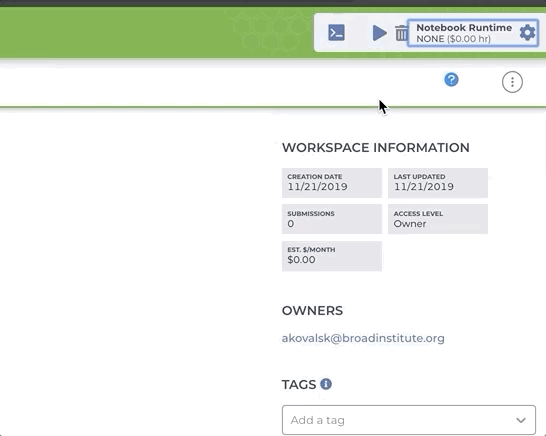Open runtime settings gear icon
The height and width of the screenshot is (436, 546).
click(527, 33)
